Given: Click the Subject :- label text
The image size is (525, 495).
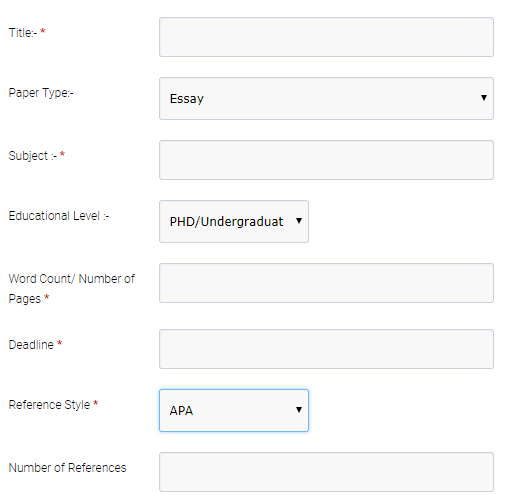Looking at the screenshot, I should pyautogui.click(x=32, y=156).
